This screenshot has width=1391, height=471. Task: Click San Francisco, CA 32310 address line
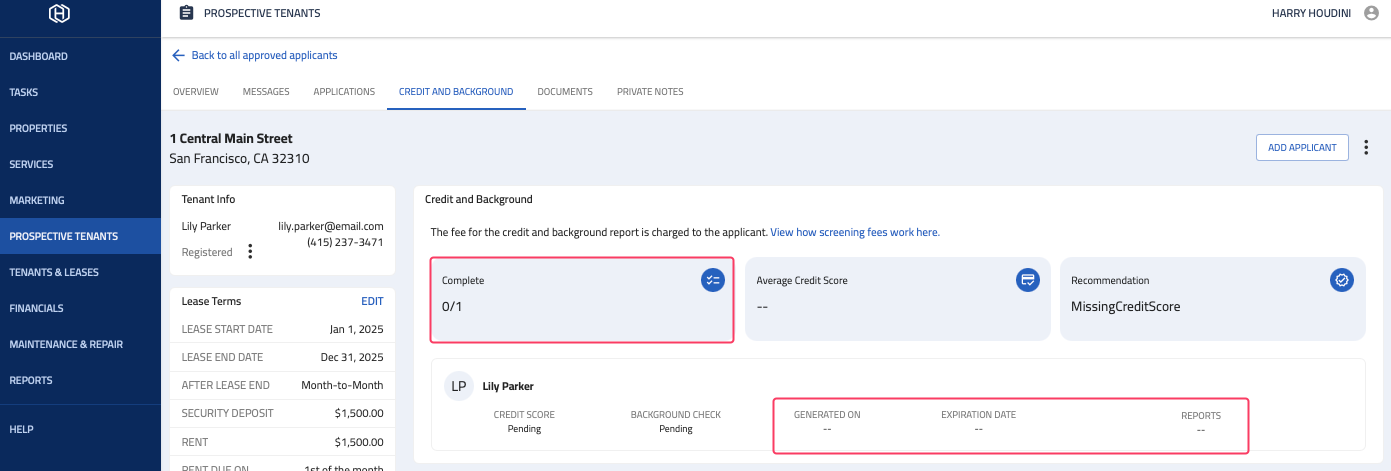[239, 158]
